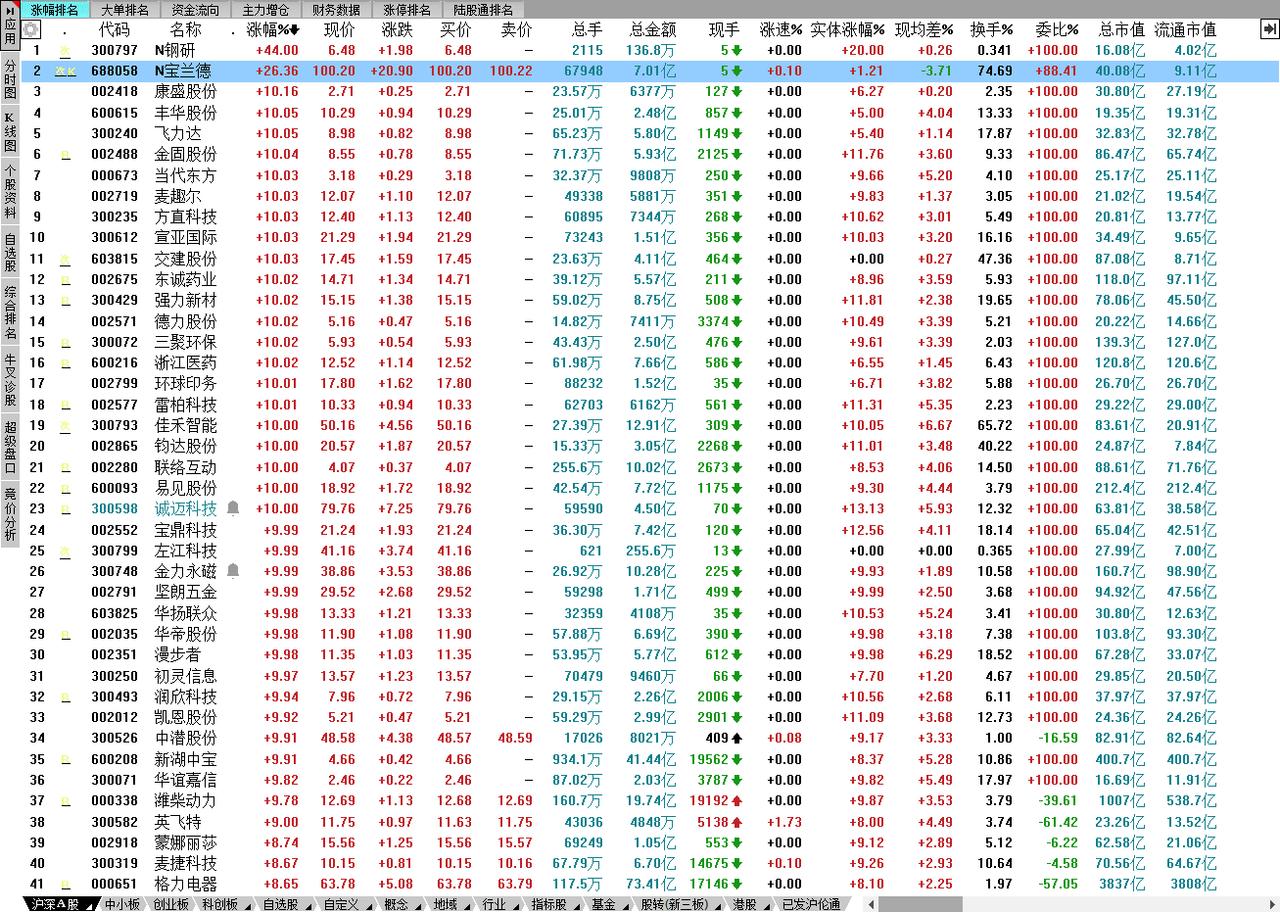1280x912 pixels.
Task: Open the 个股资料 sidebar view
Action: [x=10, y=192]
